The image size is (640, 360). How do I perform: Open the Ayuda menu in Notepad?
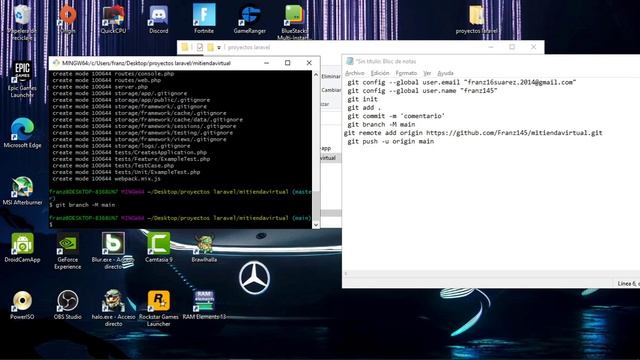[445, 73]
